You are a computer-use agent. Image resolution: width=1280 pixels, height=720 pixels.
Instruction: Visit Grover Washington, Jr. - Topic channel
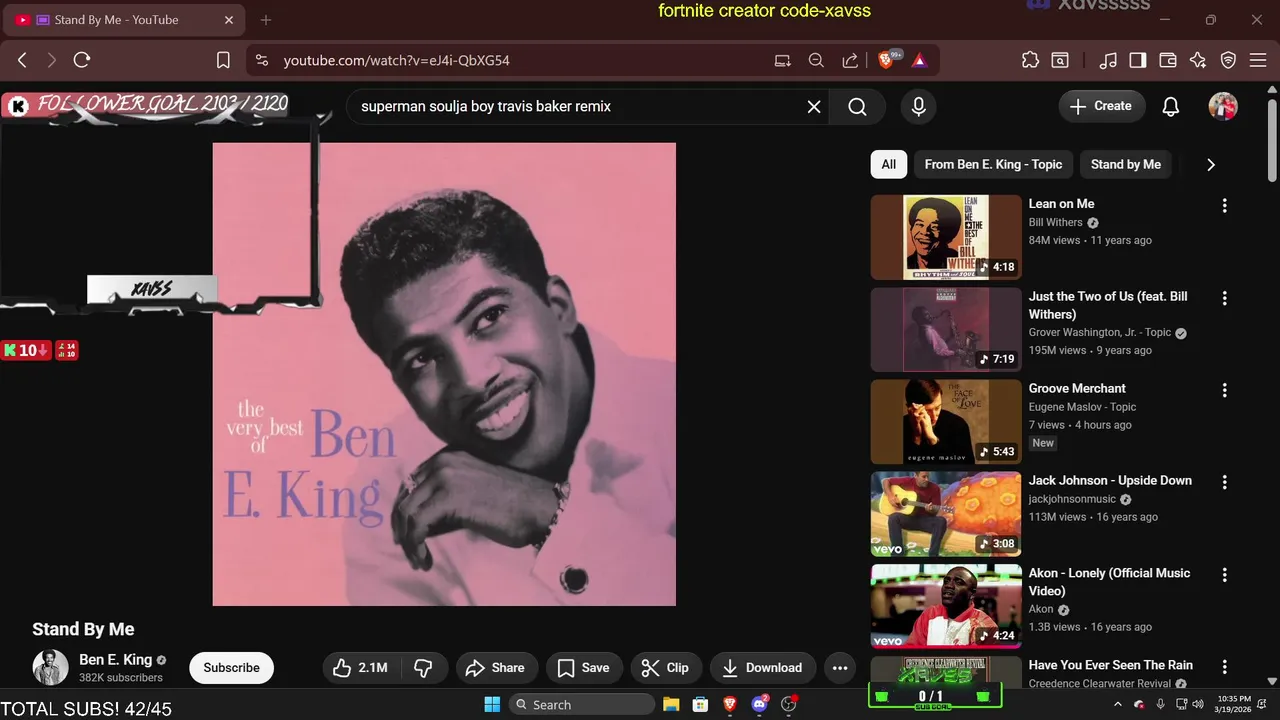1099,332
